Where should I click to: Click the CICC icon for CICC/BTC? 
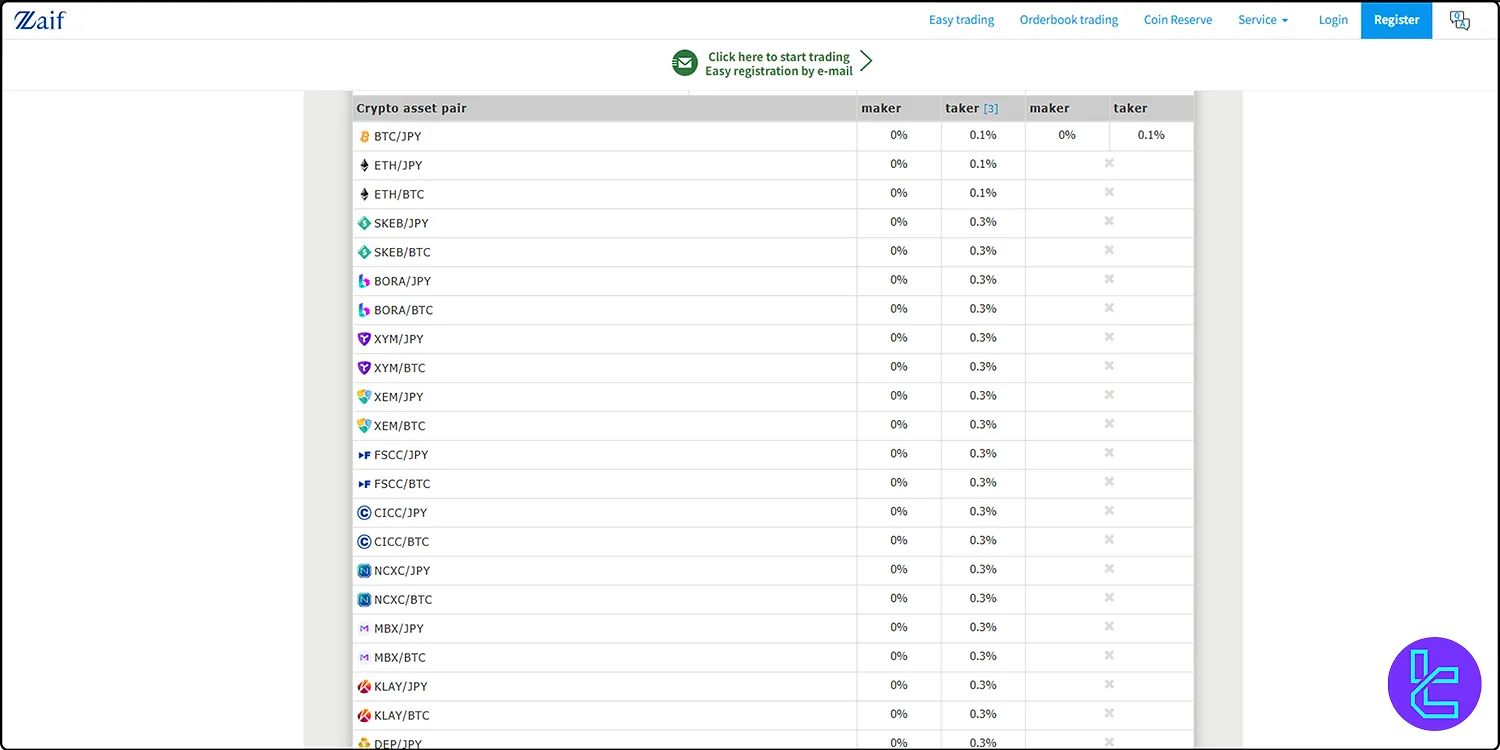point(364,542)
